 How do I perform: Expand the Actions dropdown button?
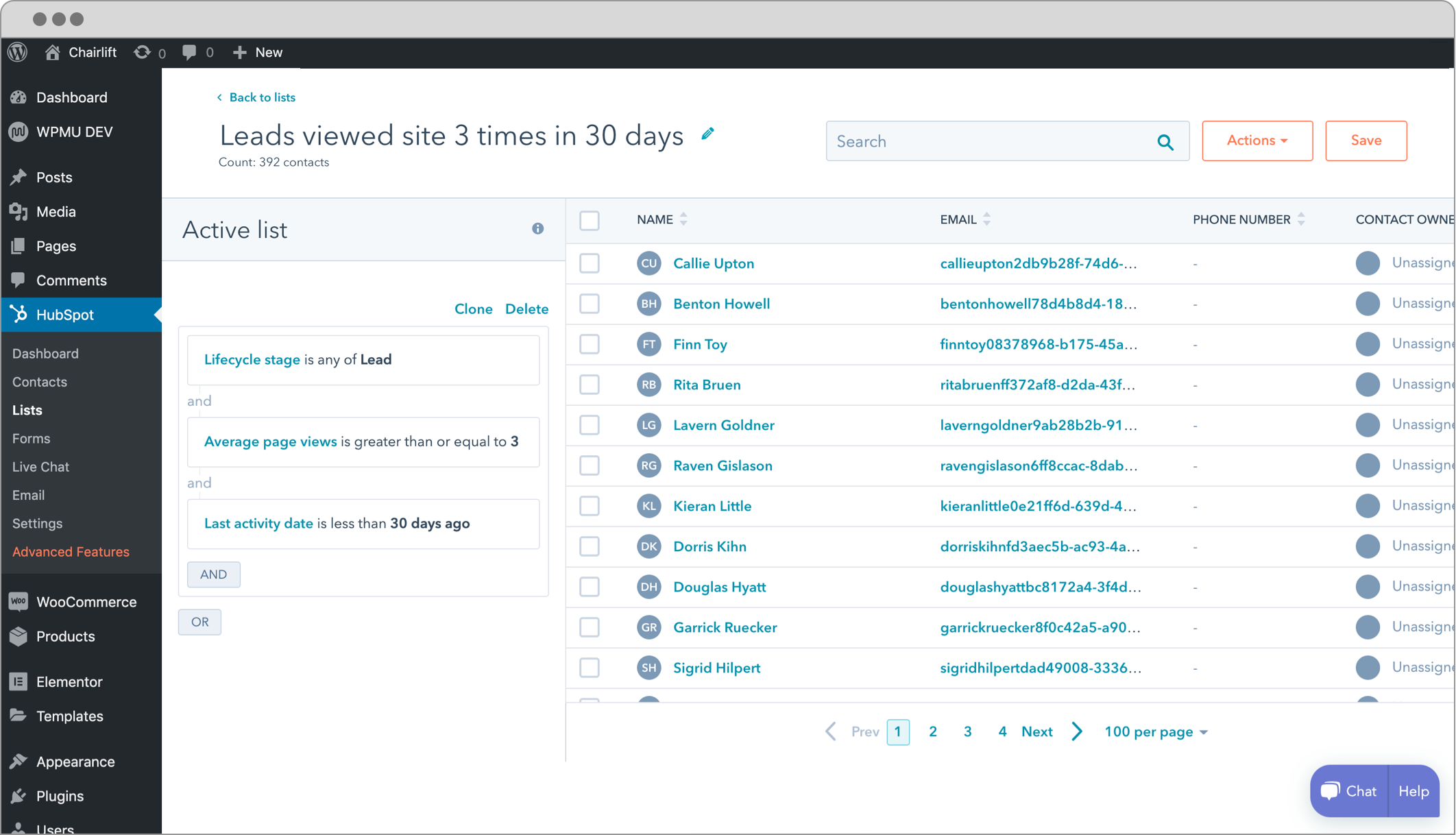1258,140
